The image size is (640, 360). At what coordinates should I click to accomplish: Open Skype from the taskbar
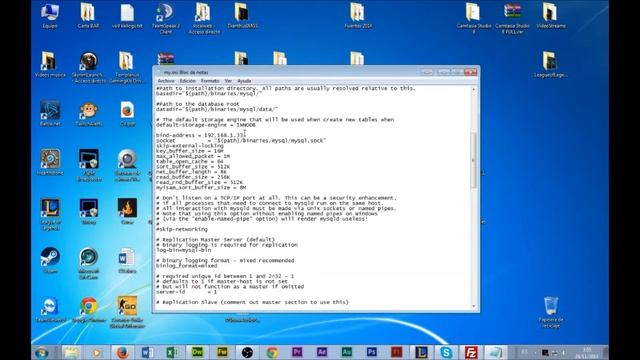[446, 352]
